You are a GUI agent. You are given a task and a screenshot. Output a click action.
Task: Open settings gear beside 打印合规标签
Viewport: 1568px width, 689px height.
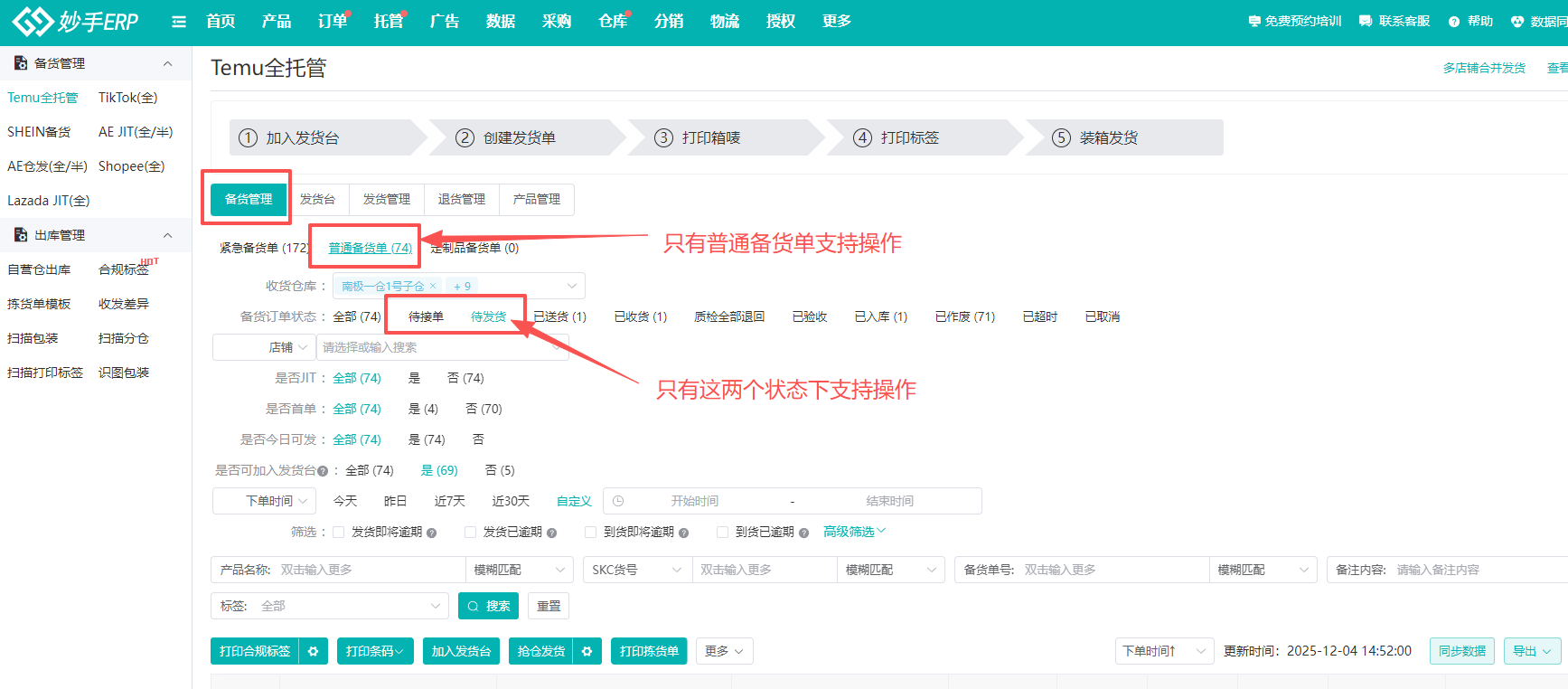pos(313,651)
